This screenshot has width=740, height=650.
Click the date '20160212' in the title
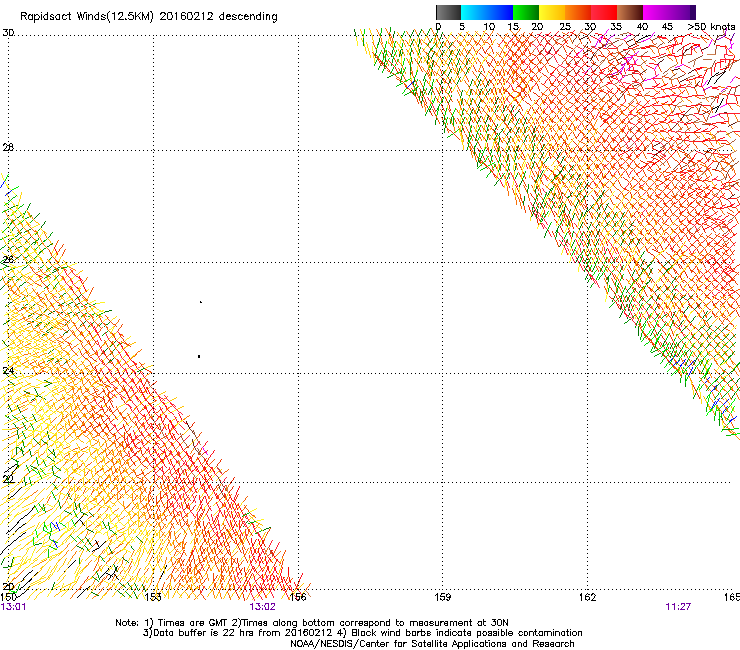pyautogui.click(x=186, y=16)
